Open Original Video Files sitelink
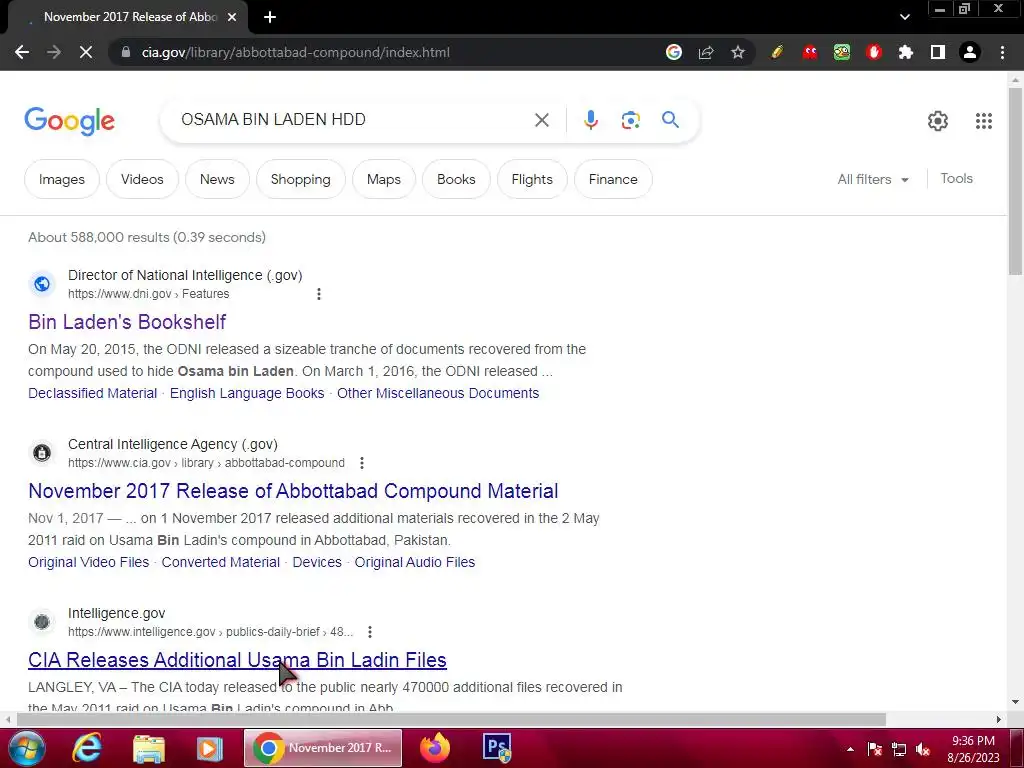Viewport: 1024px width, 768px height. click(89, 562)
